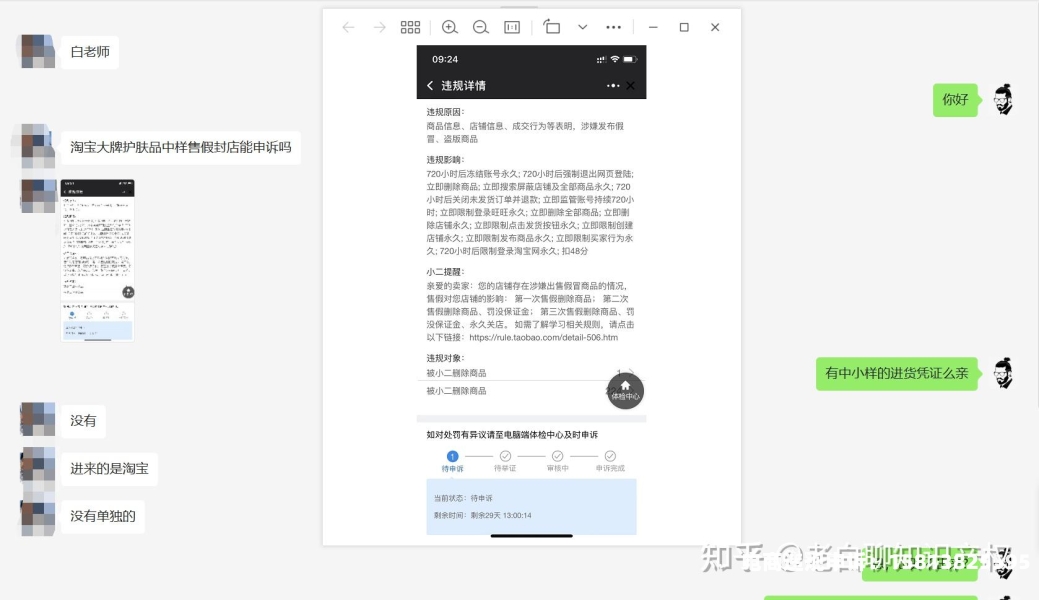
Task: Select the 待申诉 progress step
Action: coord(453,461)
